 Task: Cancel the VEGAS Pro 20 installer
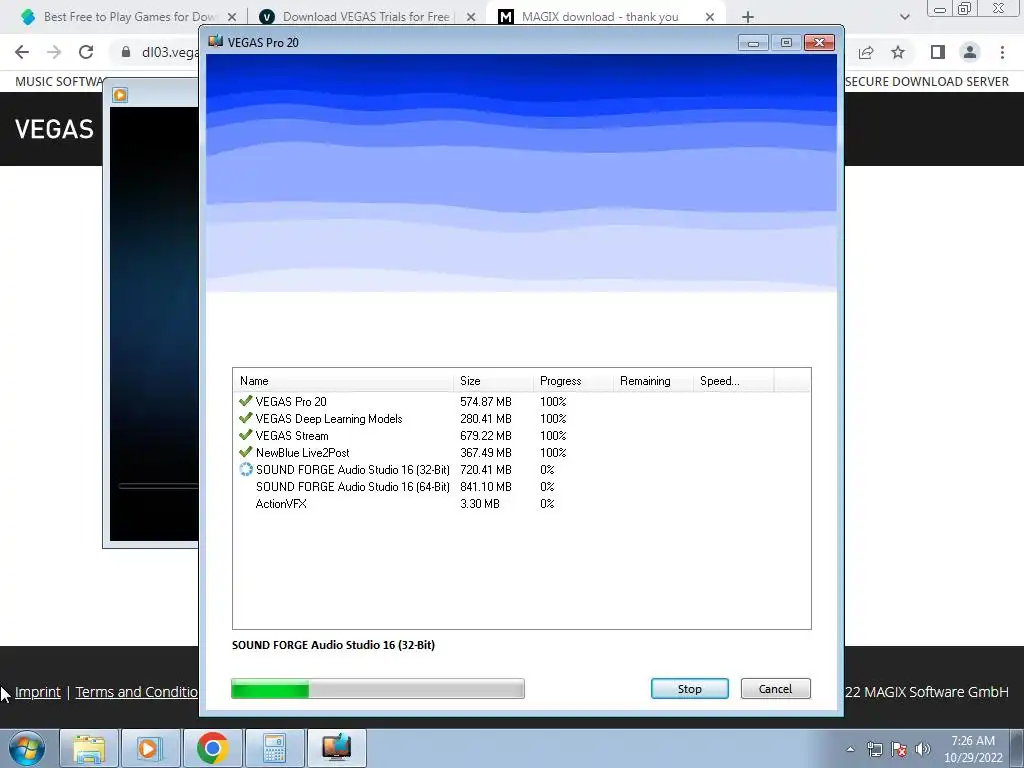(775, 688)
